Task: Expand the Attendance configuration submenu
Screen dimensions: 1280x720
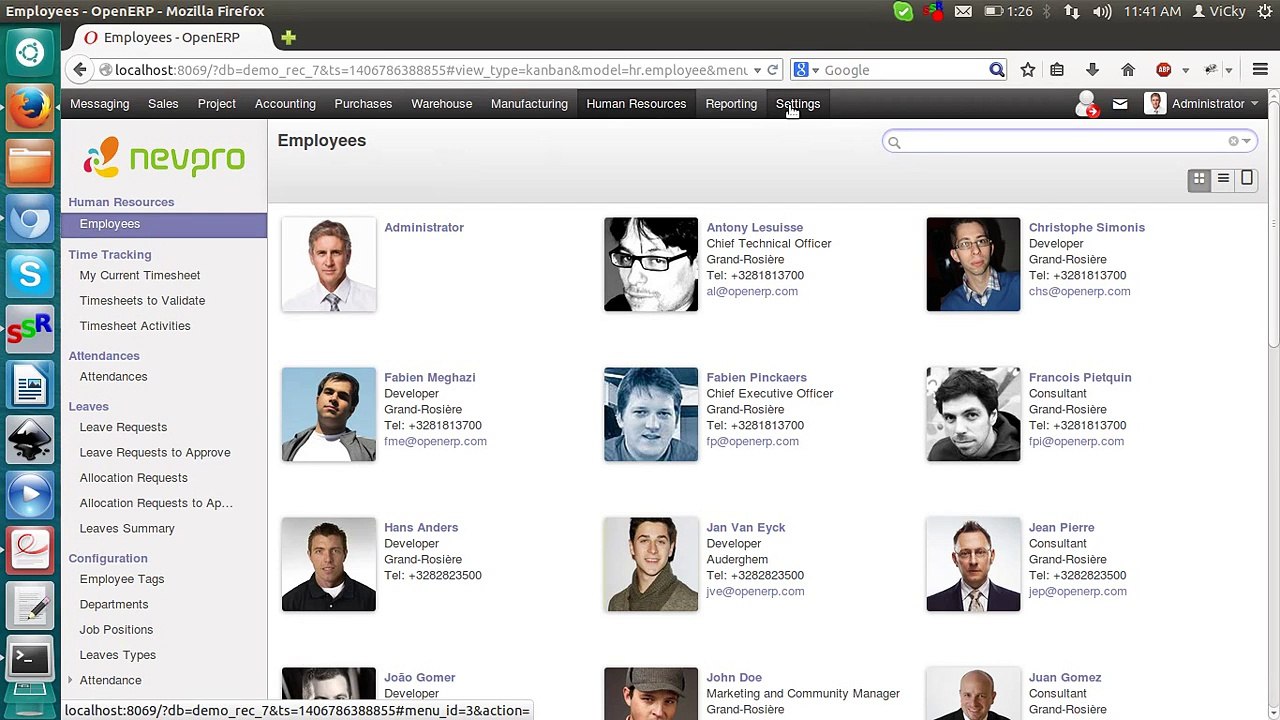Action: (70, 680)
